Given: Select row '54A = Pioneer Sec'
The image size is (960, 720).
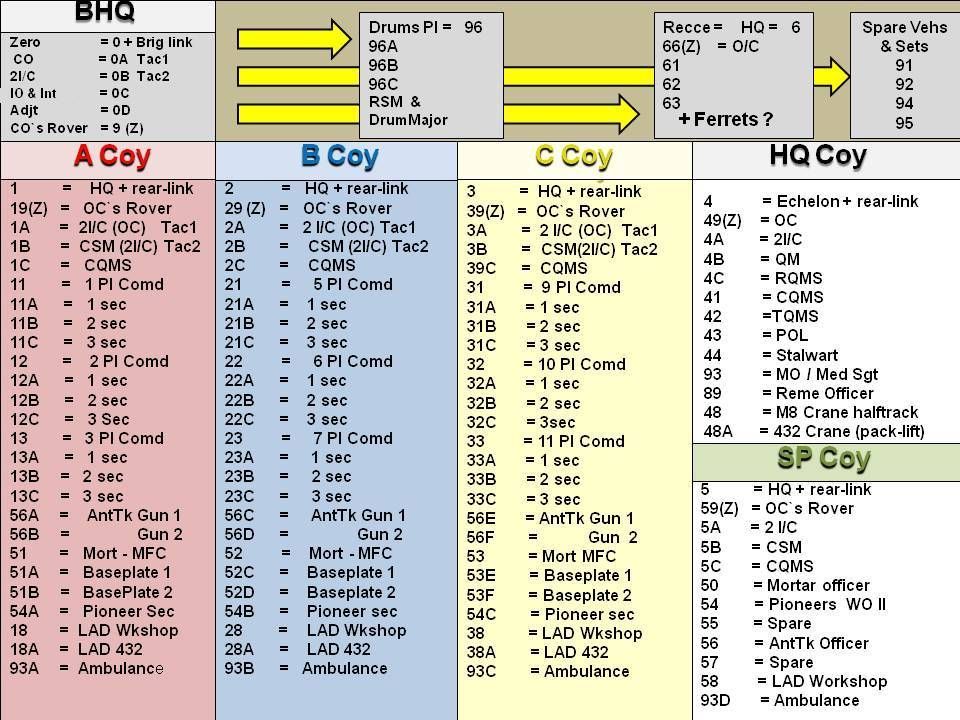Looking at the screenshot, I should 92,611.
